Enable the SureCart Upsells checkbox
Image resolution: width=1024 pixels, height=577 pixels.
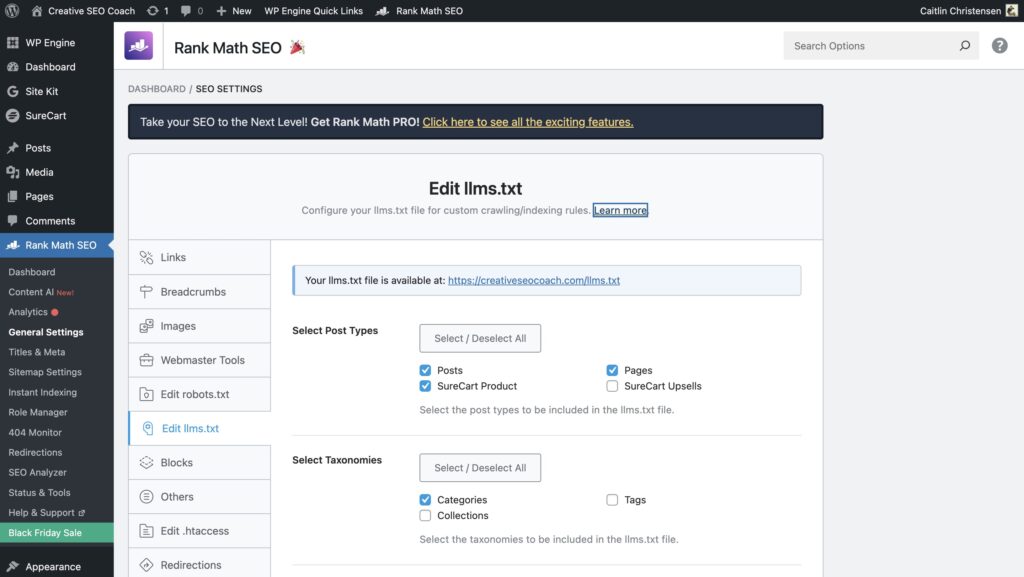pos(612,386)
